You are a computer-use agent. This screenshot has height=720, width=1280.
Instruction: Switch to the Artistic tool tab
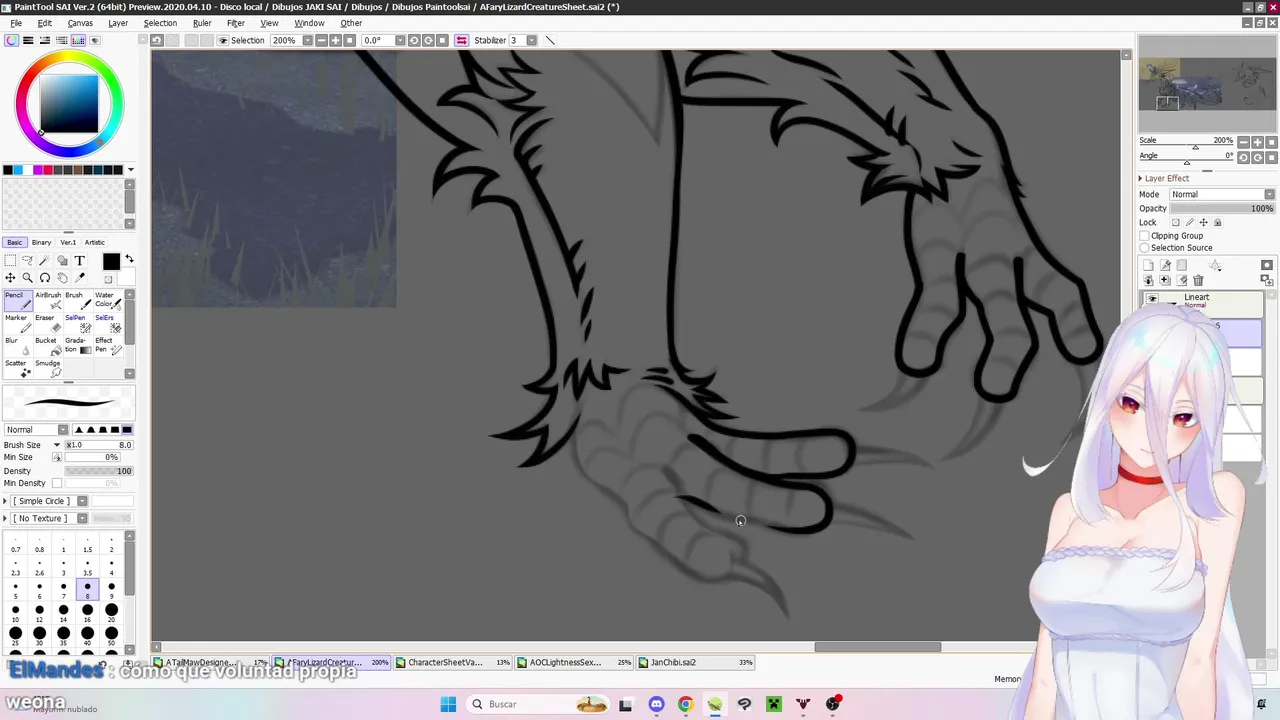tap(95, 242)
